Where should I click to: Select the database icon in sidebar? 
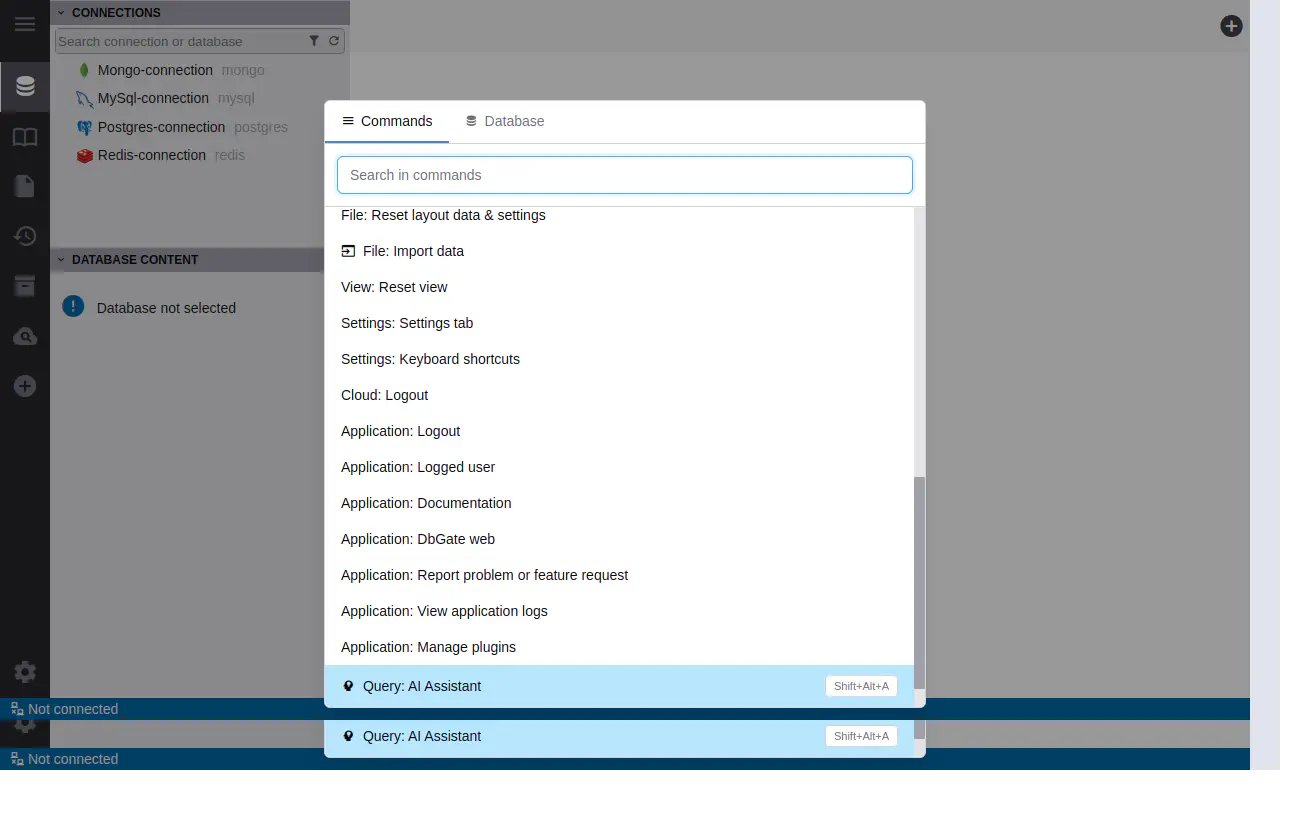pos(25,87)
